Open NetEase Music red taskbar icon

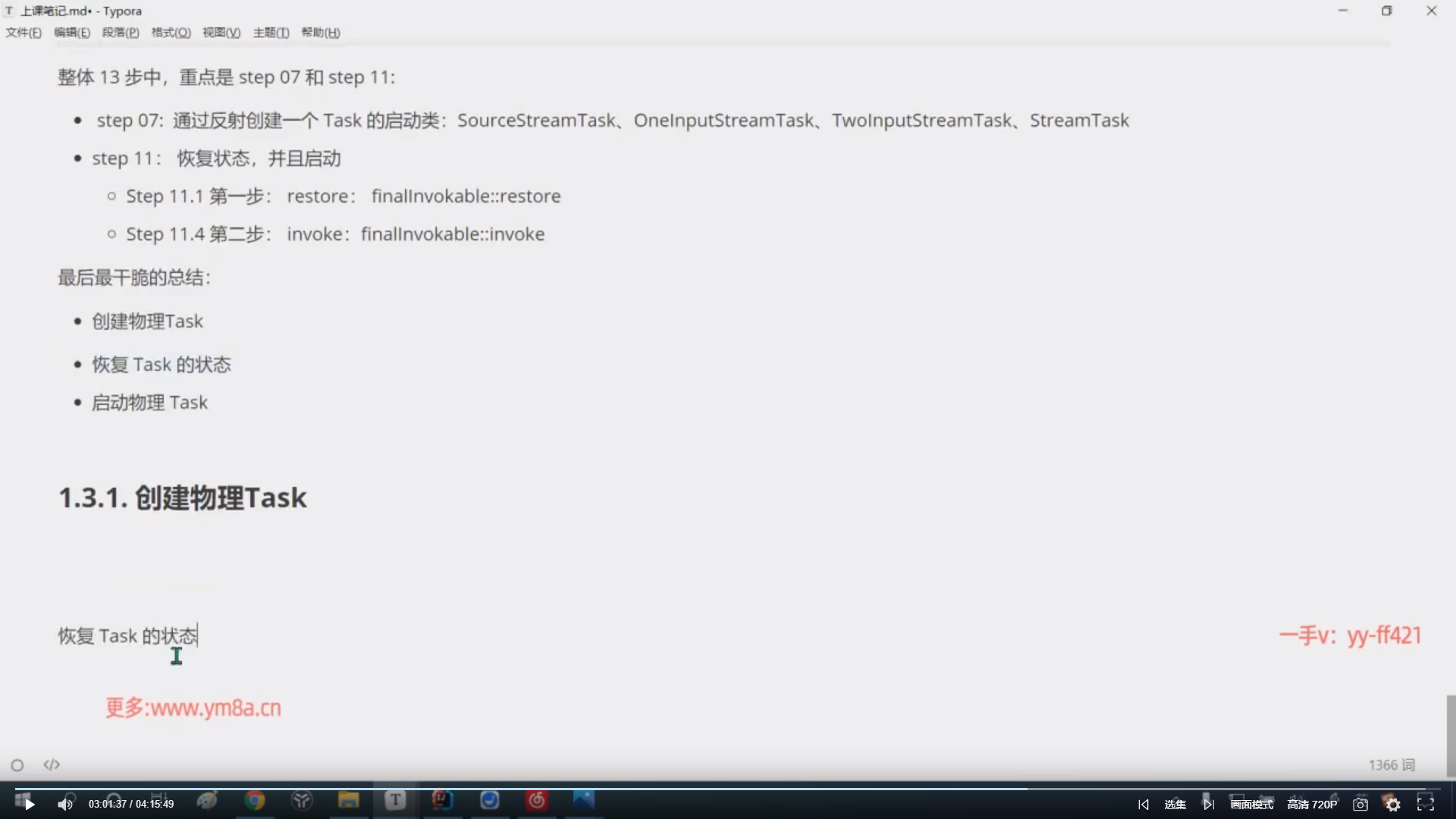point(537,801)
